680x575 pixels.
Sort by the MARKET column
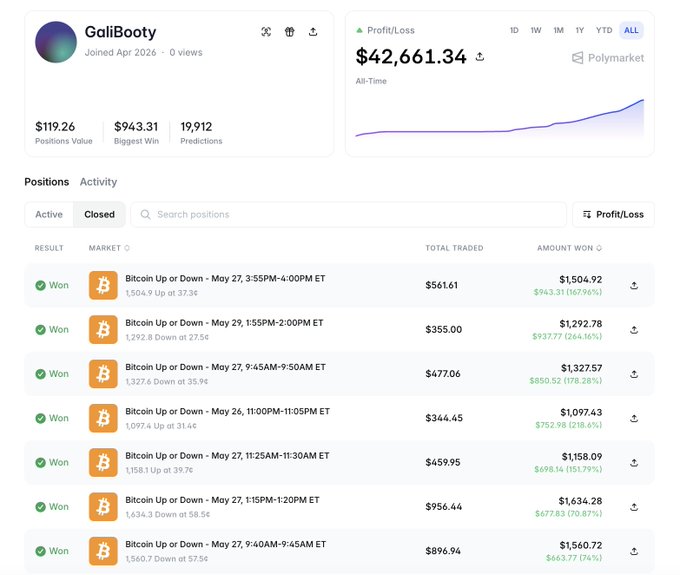pos(109,248)
